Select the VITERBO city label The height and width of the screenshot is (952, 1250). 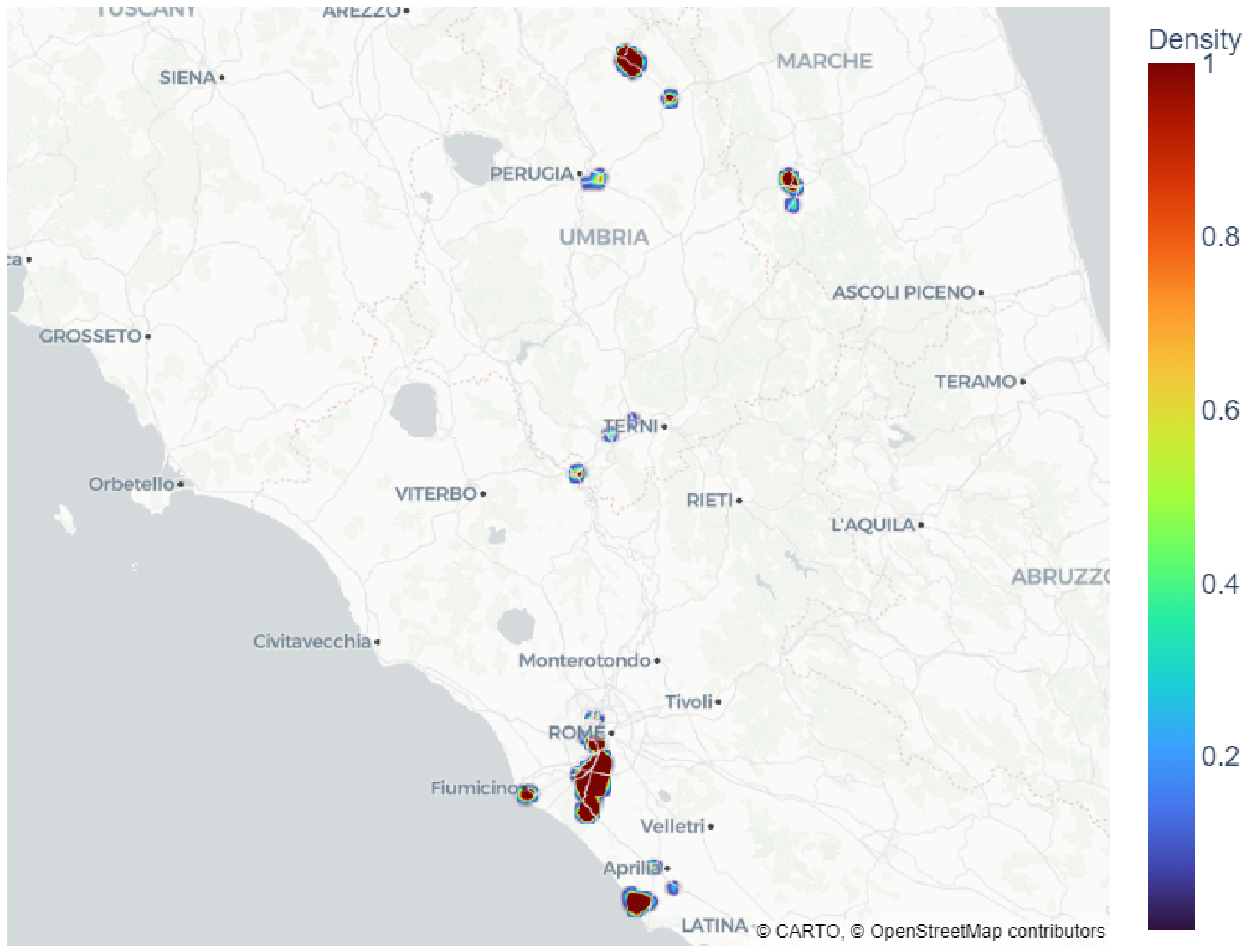pos(436,493)
